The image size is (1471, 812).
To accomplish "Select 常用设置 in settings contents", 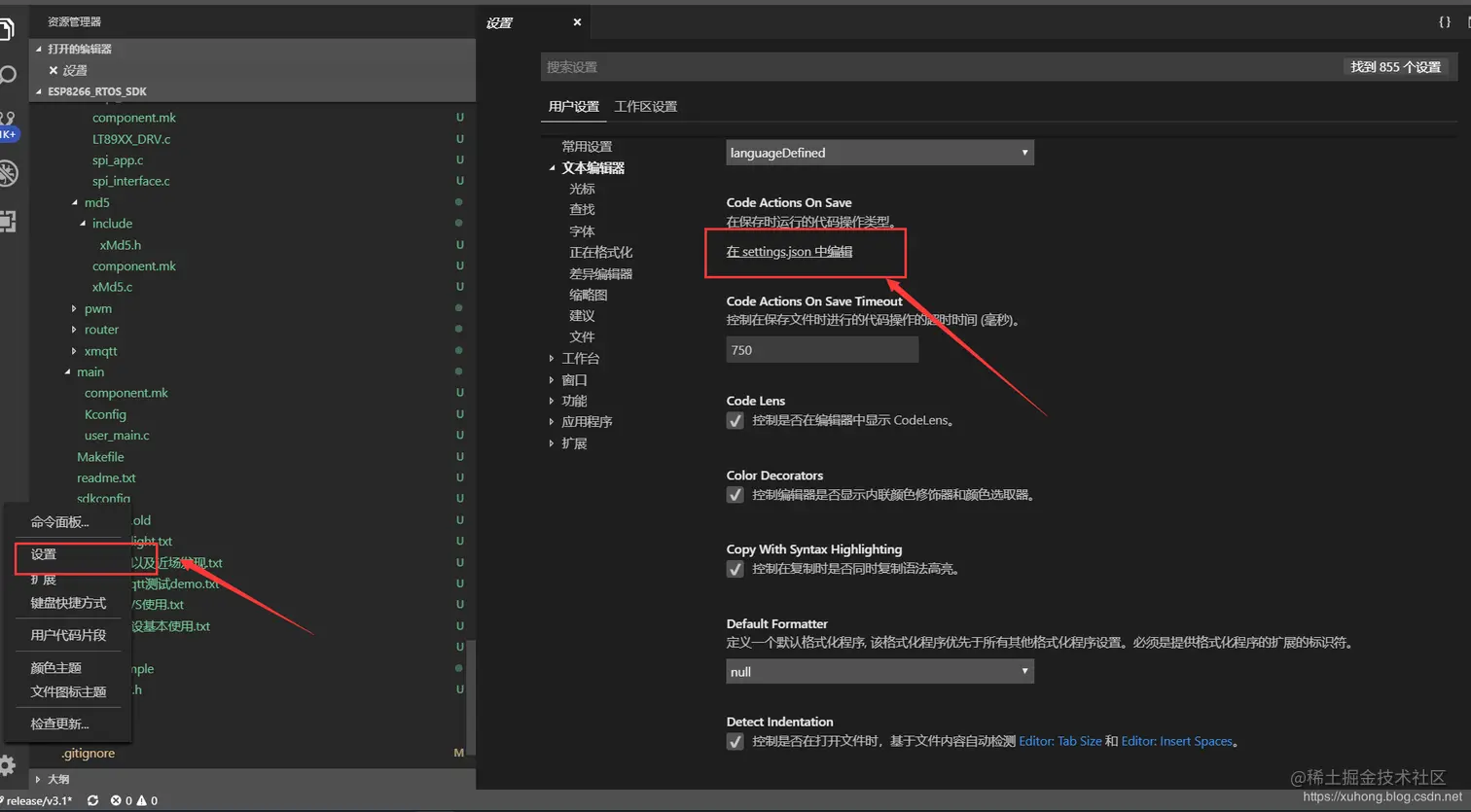I will (588, 147).
